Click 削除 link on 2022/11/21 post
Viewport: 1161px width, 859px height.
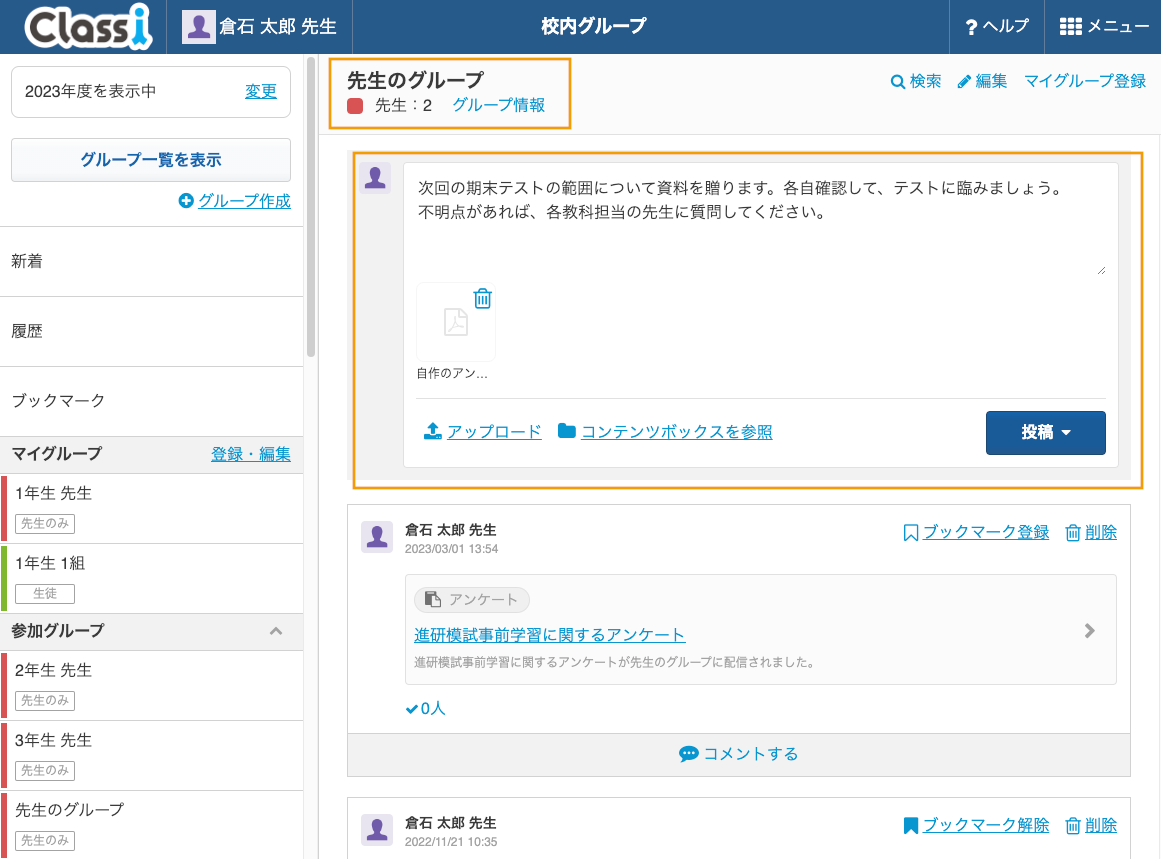[1101, 825]
